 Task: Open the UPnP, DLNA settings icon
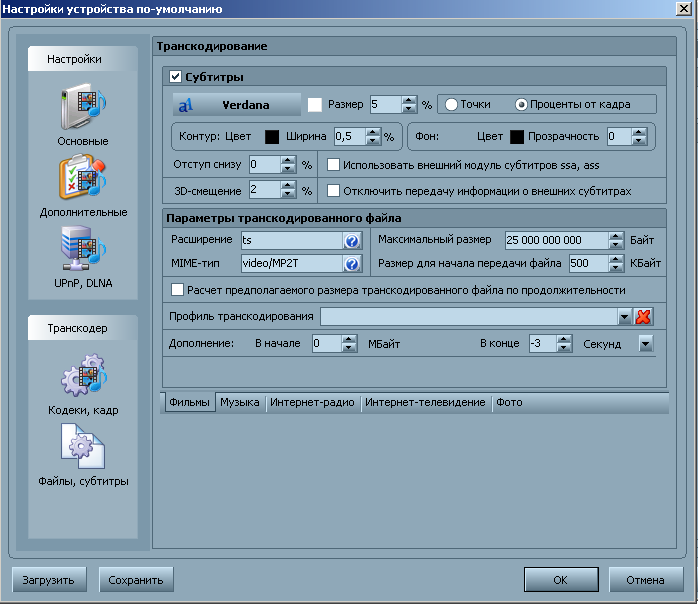coord(83,250)
